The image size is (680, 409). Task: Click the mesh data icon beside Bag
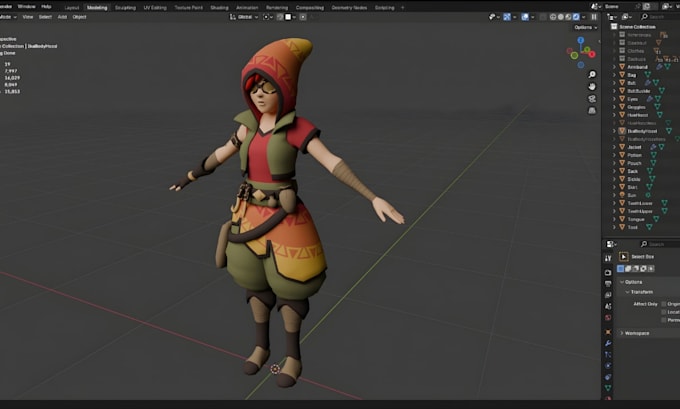647,75
